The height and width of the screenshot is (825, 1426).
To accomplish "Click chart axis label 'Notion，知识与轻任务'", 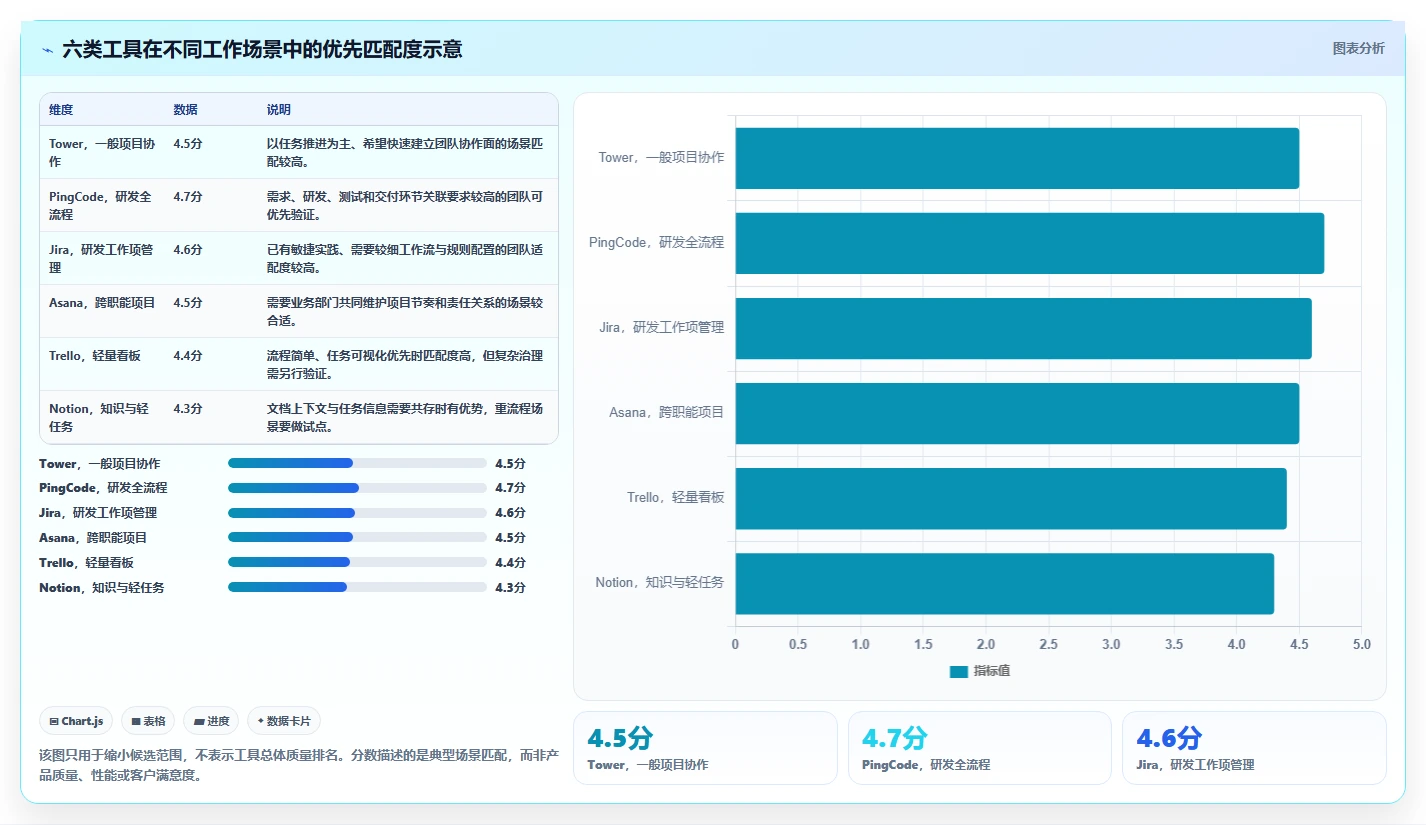I will pyautogui.click(x=659, y=582).
